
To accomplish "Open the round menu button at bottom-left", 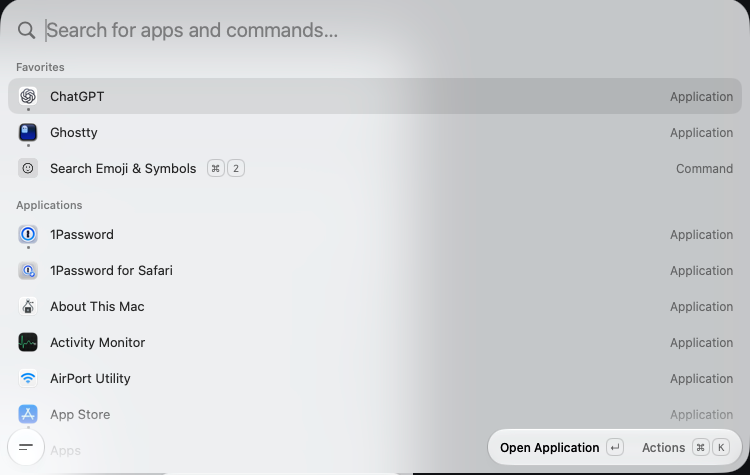I will 26,447.
